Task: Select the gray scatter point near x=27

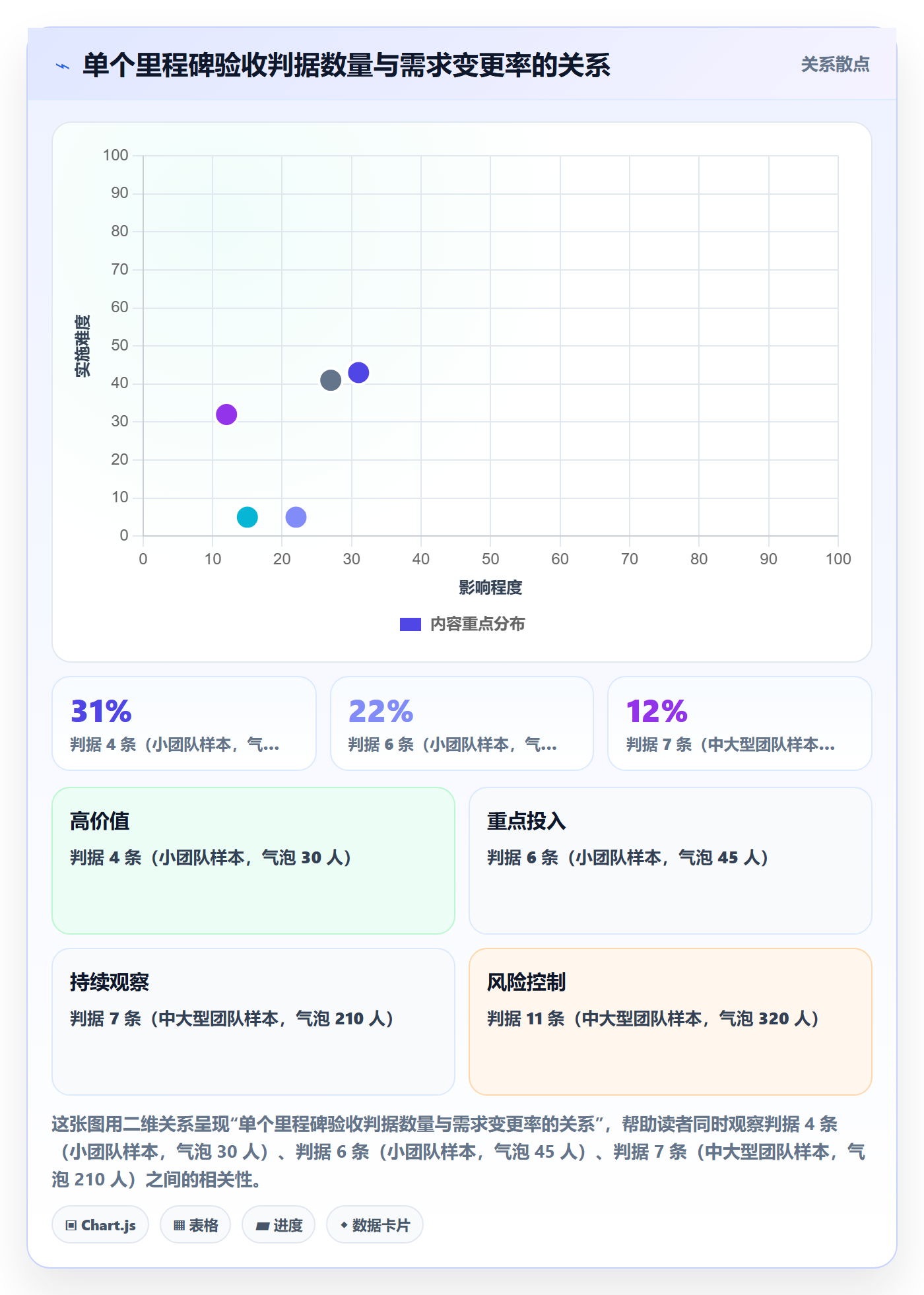Action: [x=331, y=380]
